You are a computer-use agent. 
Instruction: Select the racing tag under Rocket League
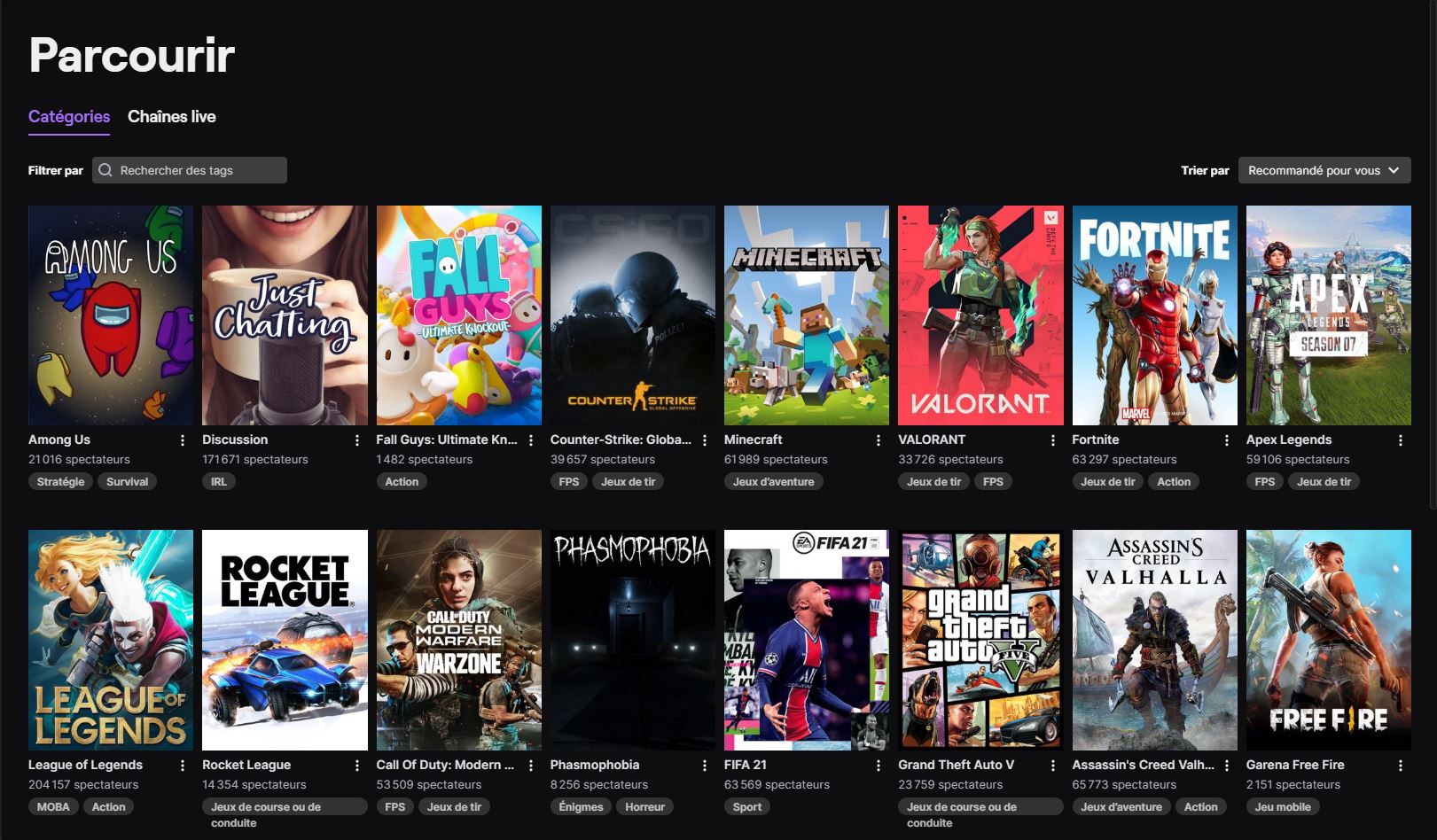(285, 814)
